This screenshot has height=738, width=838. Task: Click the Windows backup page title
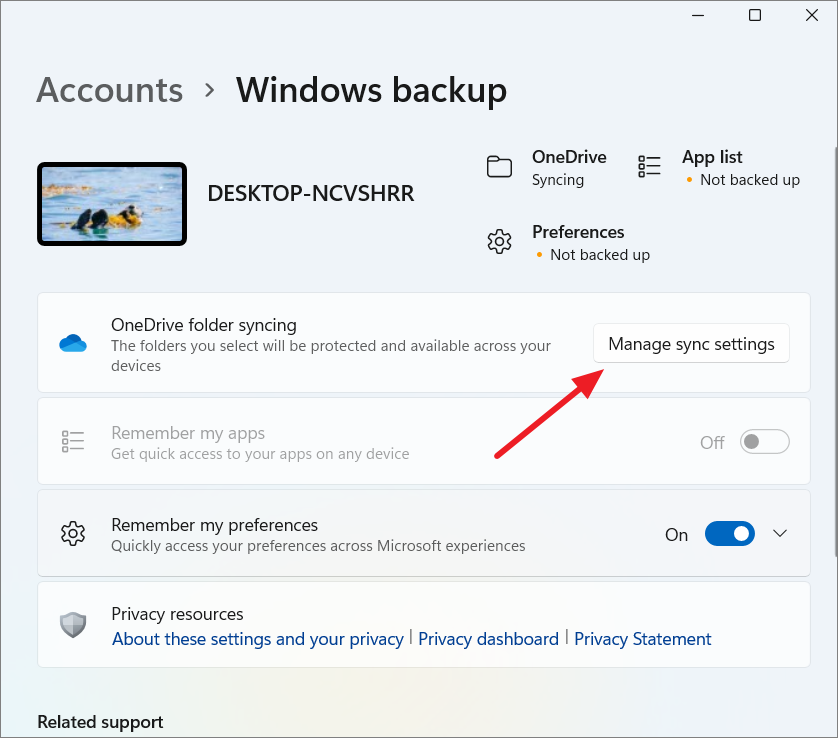pyautogui.click(x=371, y=90)
